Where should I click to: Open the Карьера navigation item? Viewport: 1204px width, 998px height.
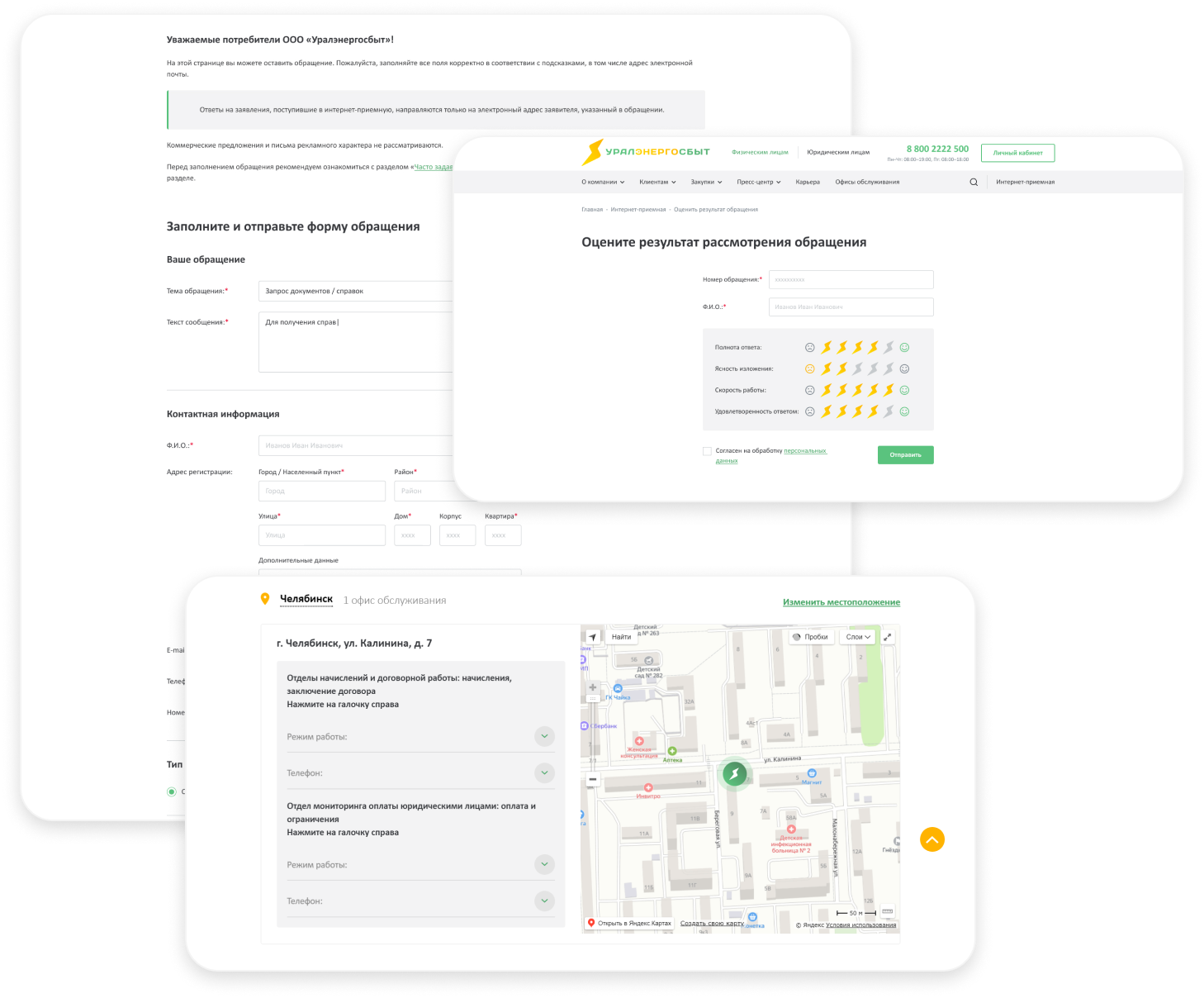point(808,183)
